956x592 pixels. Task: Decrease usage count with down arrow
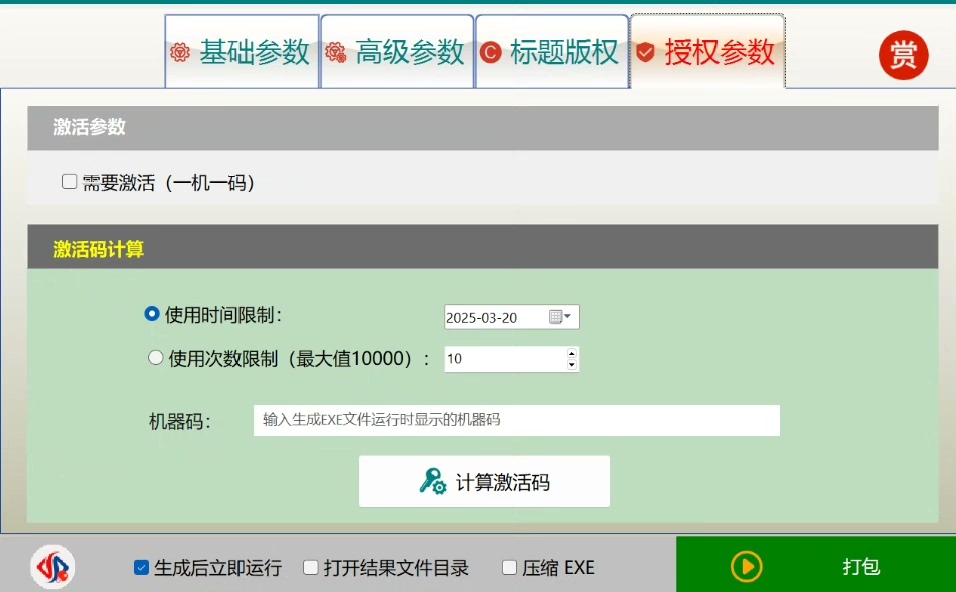[x=571, y=365]
